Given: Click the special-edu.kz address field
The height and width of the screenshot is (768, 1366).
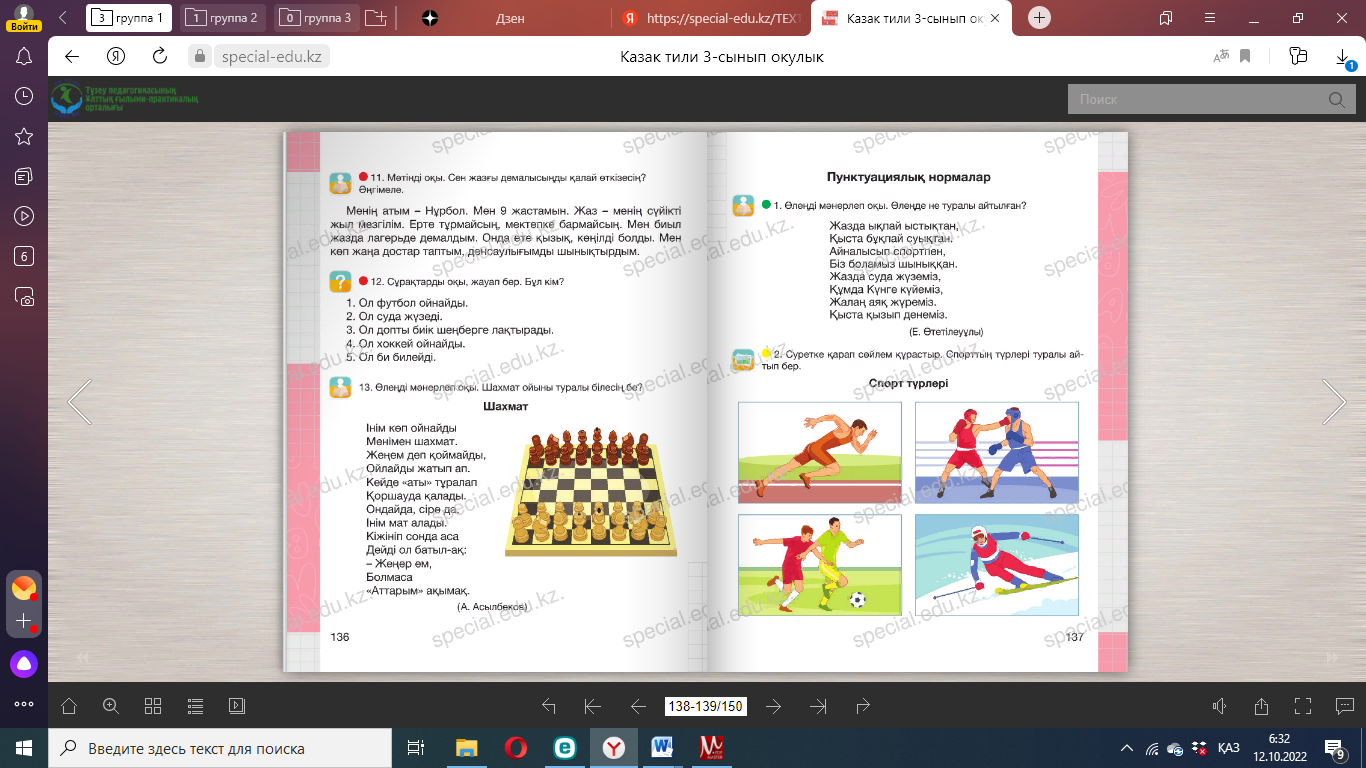Looking at the screenshot, I should (x=272, y=57).
